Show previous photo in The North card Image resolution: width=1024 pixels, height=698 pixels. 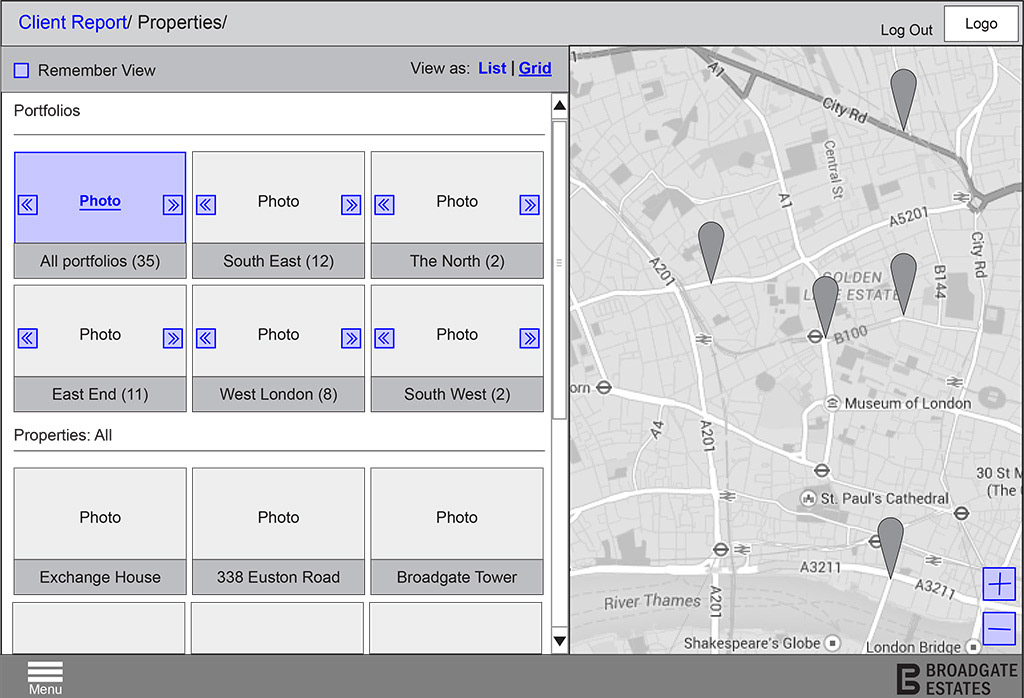click(385, 205)
